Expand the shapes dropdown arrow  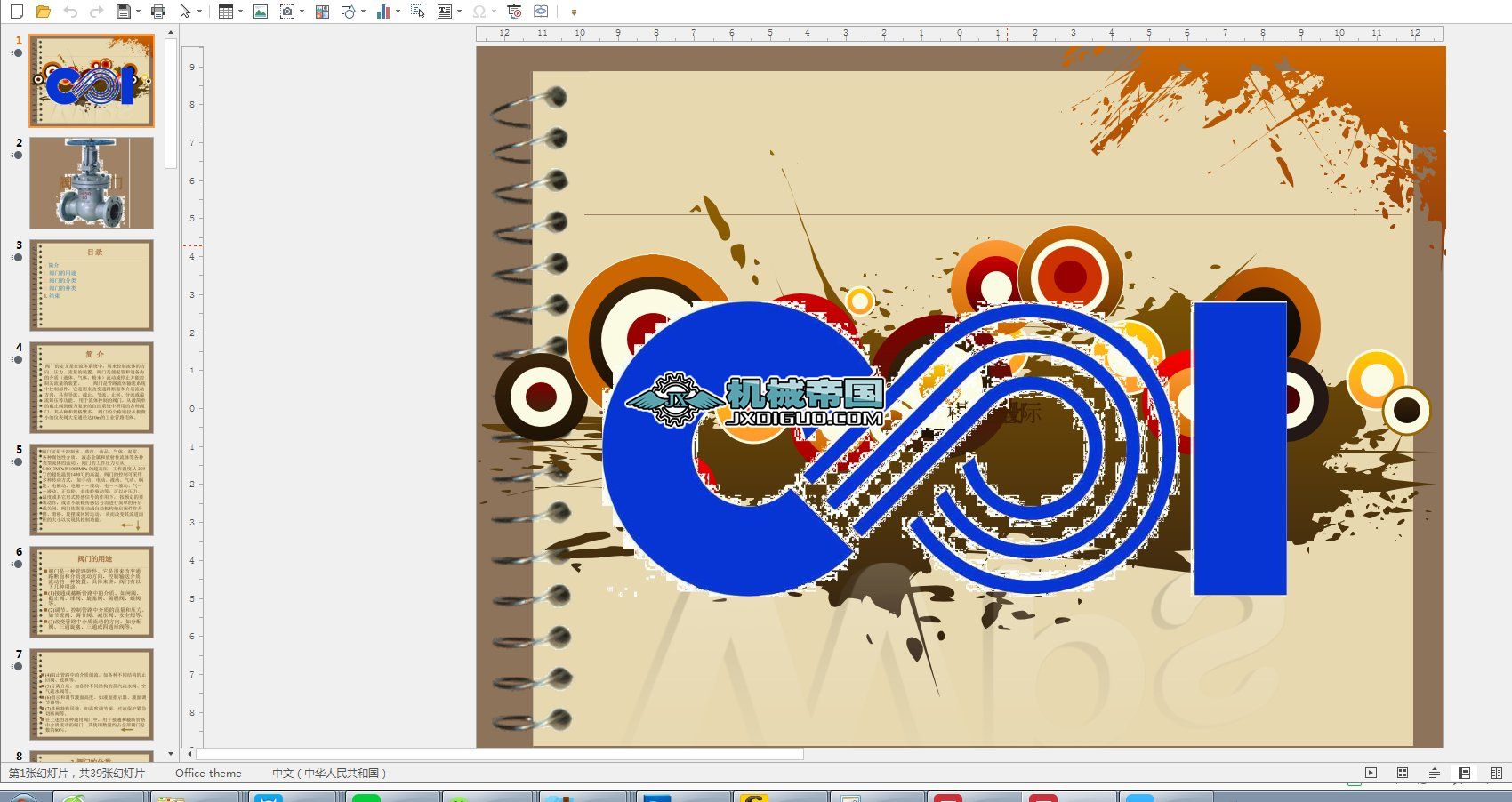[x=363, y=12]
